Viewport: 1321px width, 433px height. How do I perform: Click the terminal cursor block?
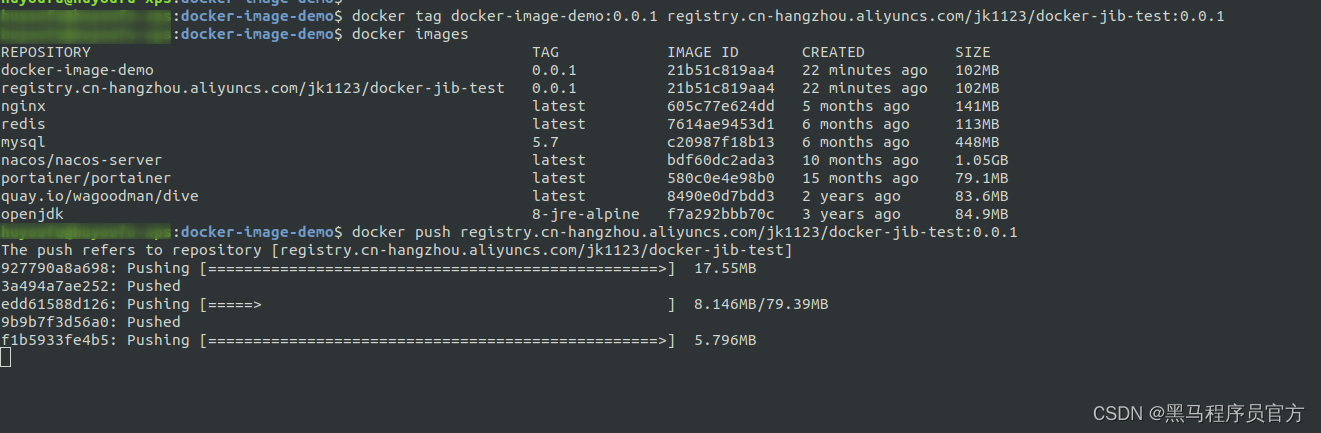pyautogui.click(x=6, y=357)
